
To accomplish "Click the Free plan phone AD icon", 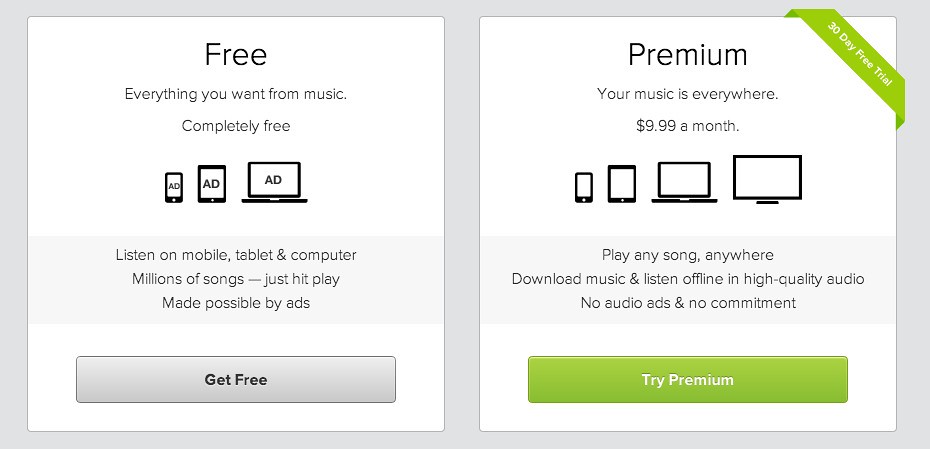I will click(174, 187).
